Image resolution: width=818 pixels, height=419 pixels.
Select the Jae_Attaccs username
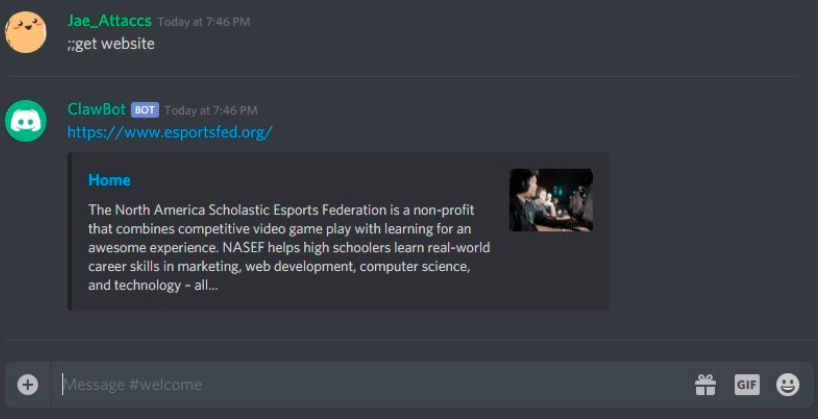tap(110, 21)
